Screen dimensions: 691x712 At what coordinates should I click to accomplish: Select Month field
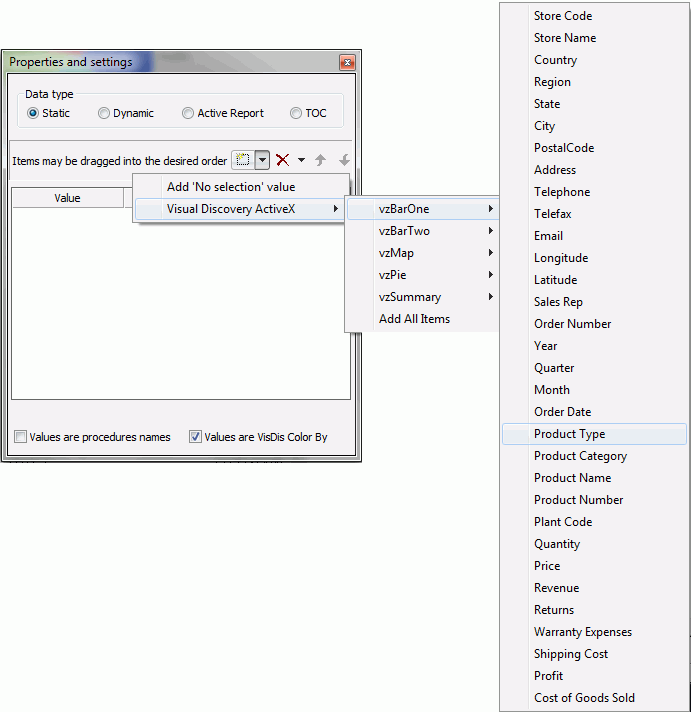pos(594,390)
